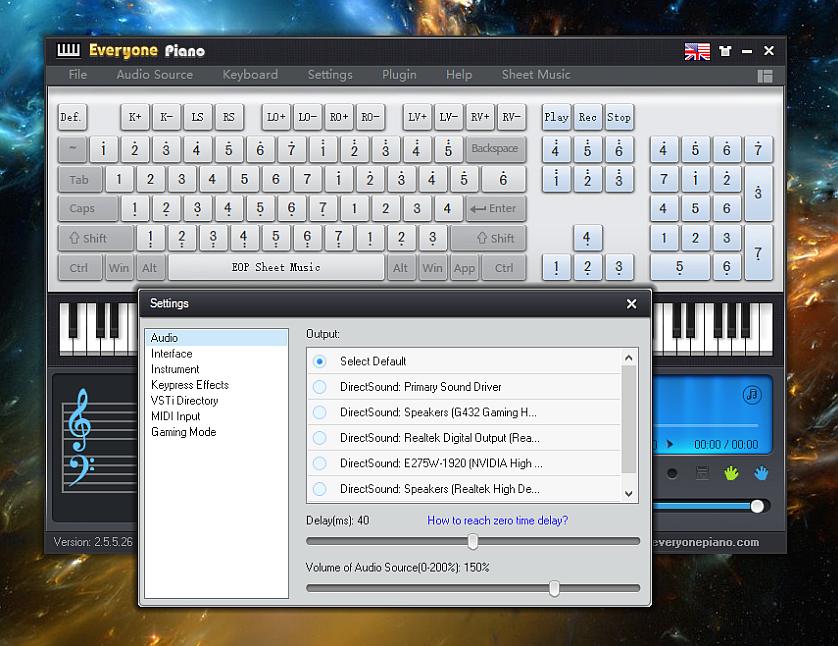Click the RS button

[229, 117]
